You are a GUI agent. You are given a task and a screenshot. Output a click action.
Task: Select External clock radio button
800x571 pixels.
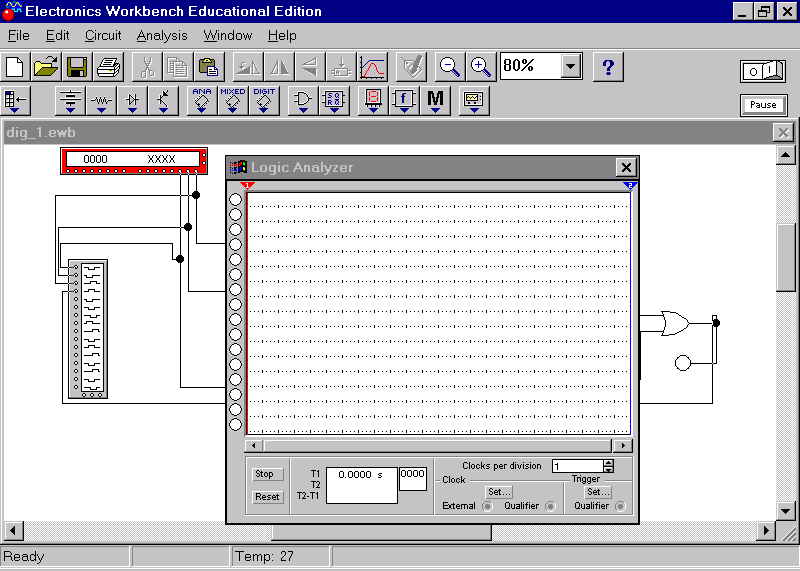pos(487,506)
